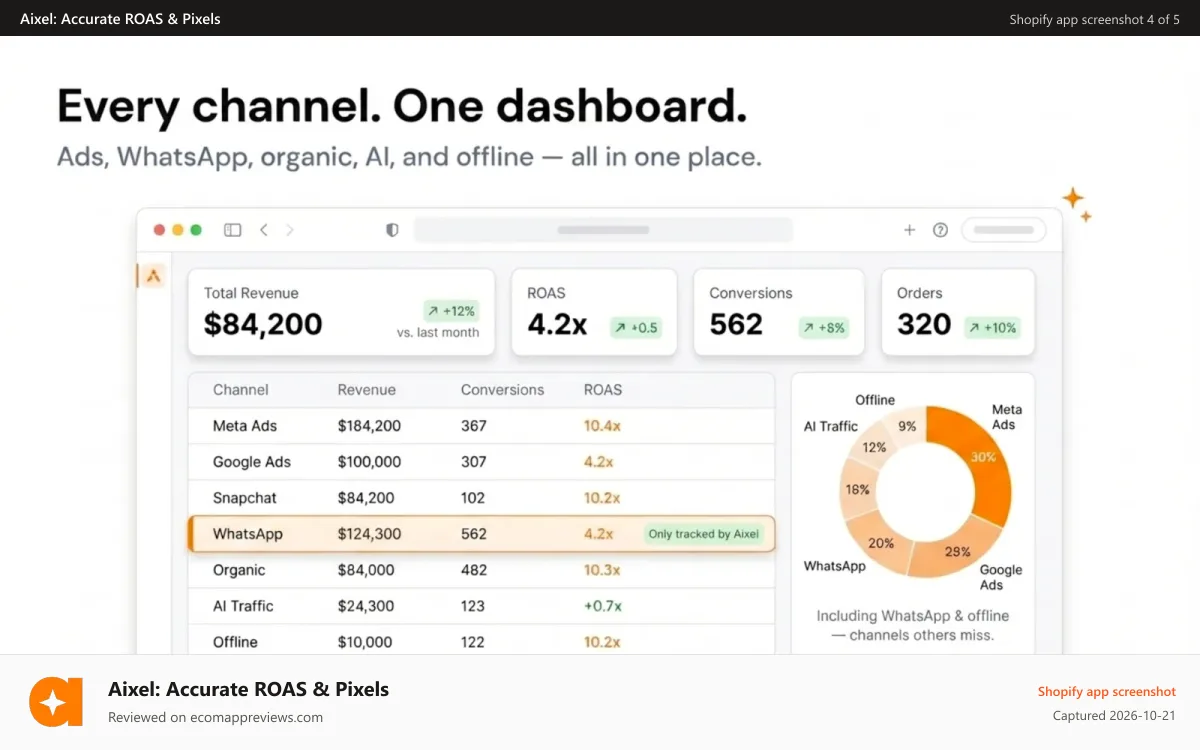
Task: Click the footer title 'Aixel: Accurate ROAS & Pixels'
Action: (x=248, y=689)
